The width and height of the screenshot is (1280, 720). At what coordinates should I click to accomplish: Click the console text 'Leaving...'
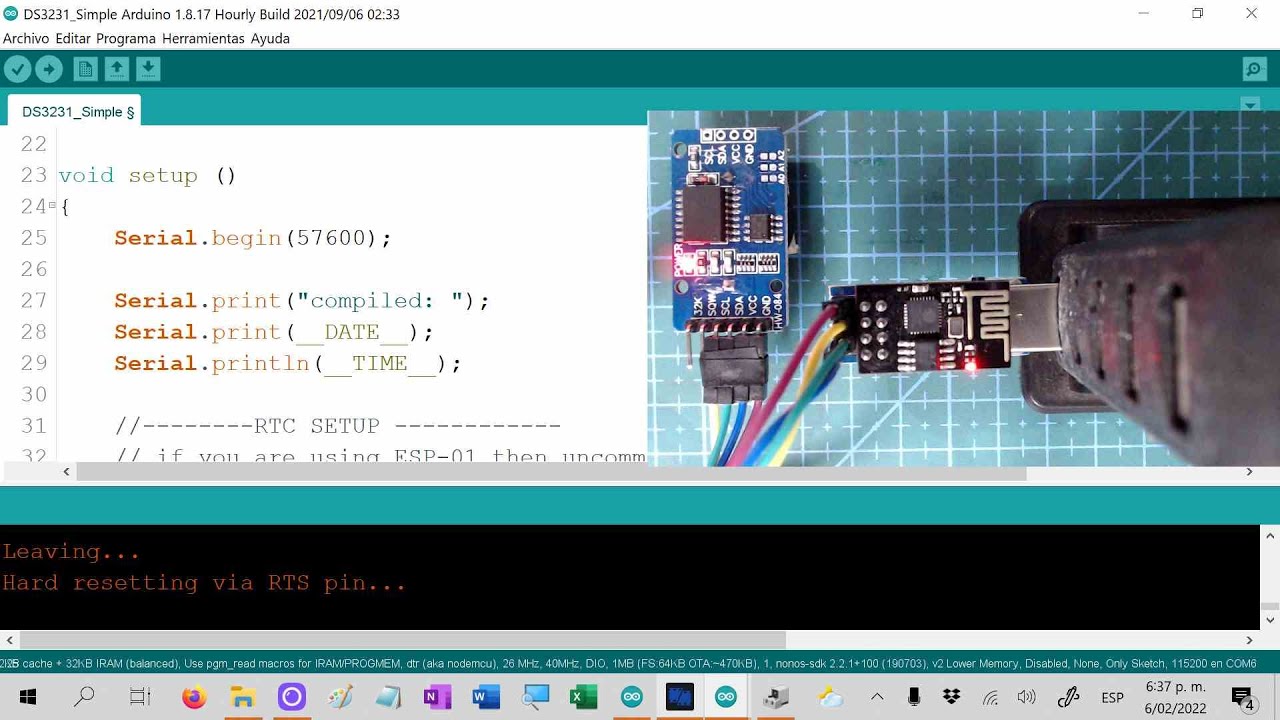(x=71, y=551)
